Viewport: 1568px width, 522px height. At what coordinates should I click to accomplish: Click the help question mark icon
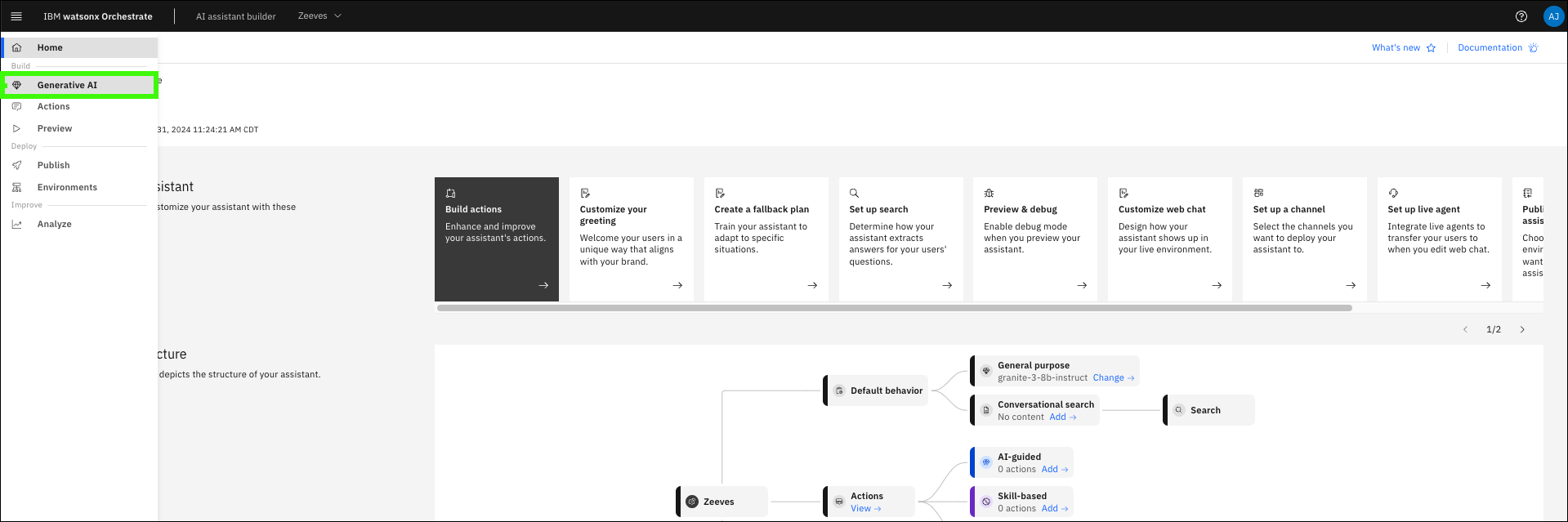(x=1521, y=16)
